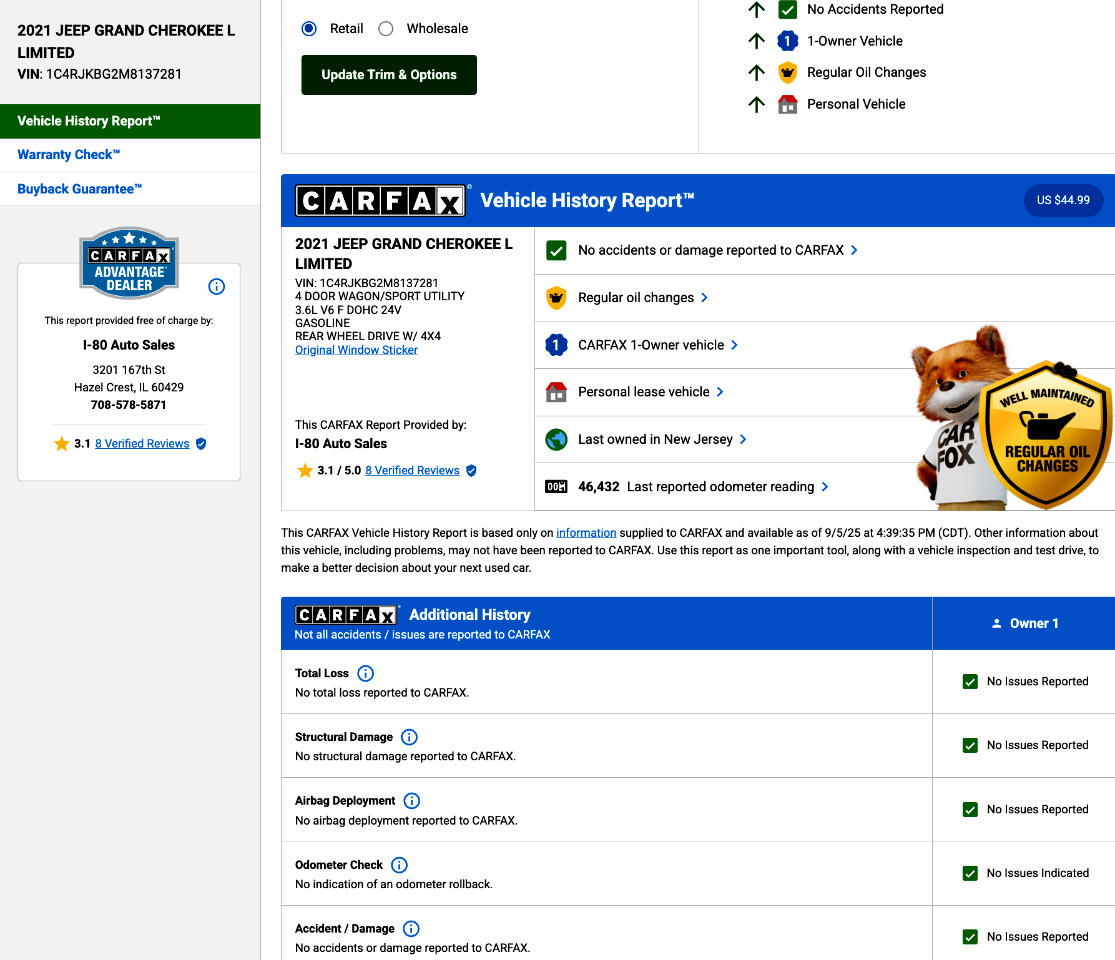Open the Original Window Sticker link
This screenshot has height=960, width=1115.
pos(356,350)
